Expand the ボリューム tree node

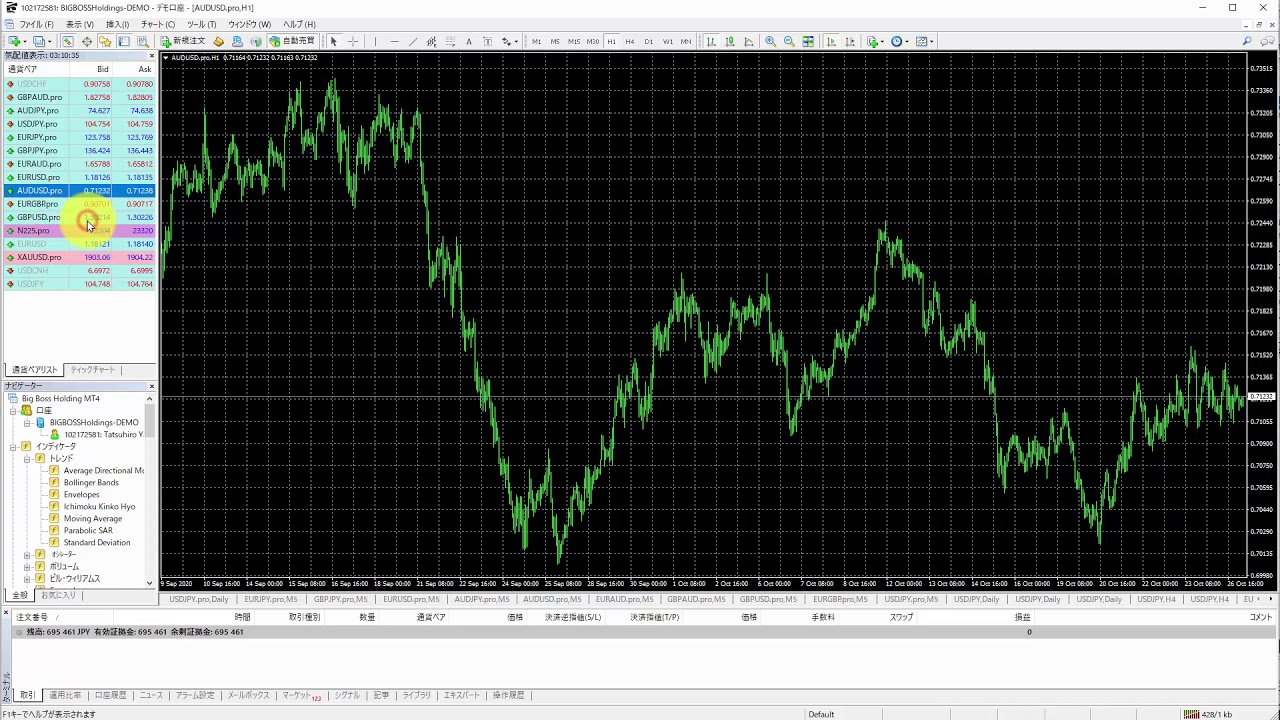pos(27,566)
